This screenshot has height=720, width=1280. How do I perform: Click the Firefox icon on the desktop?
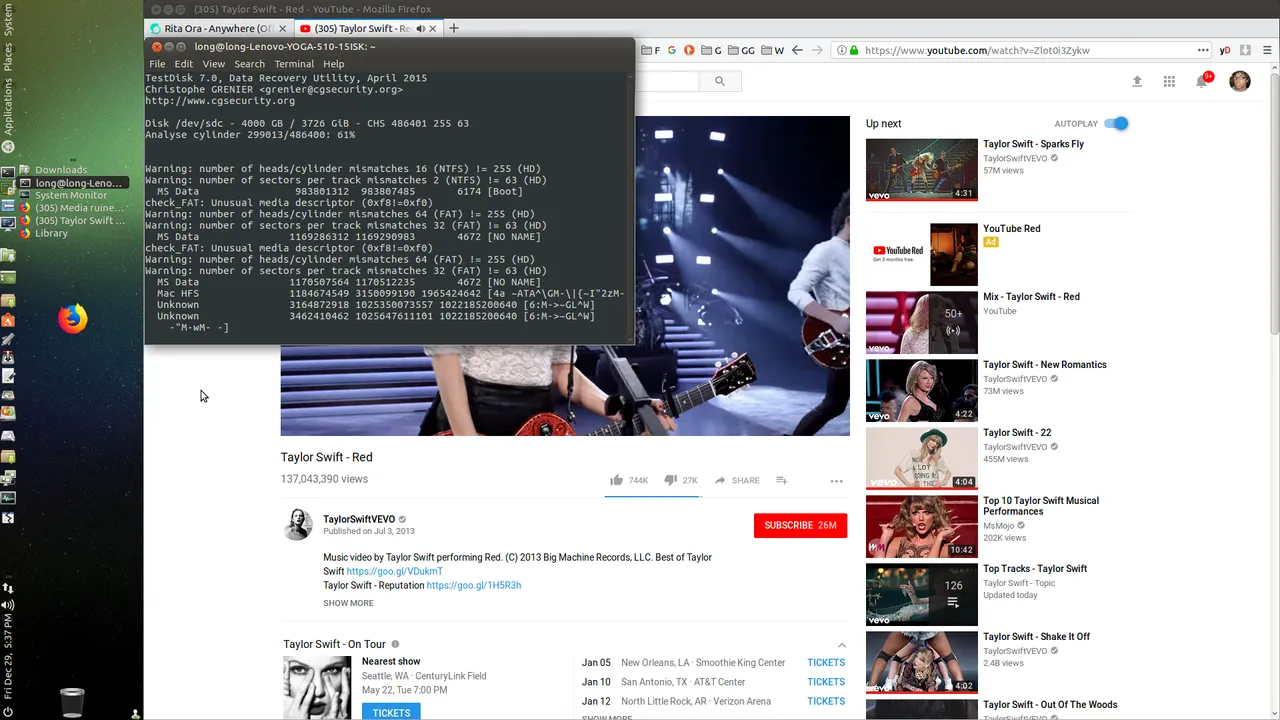coord(72,319)
